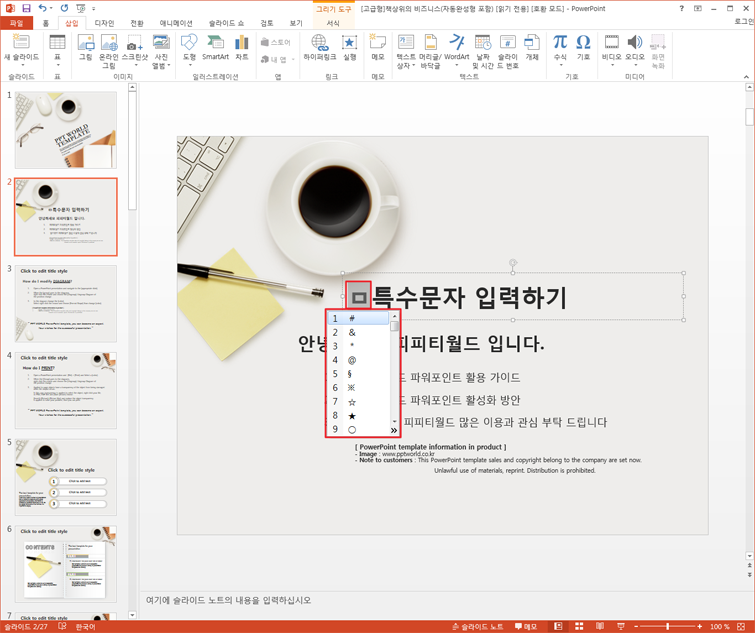Undo the last action in quick access toolbar

tap(43, 8)
